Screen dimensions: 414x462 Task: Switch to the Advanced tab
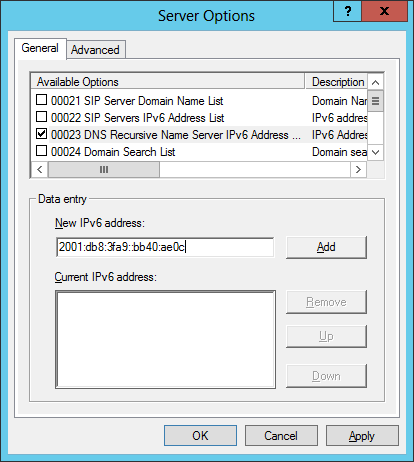click(x=95, y=50)
